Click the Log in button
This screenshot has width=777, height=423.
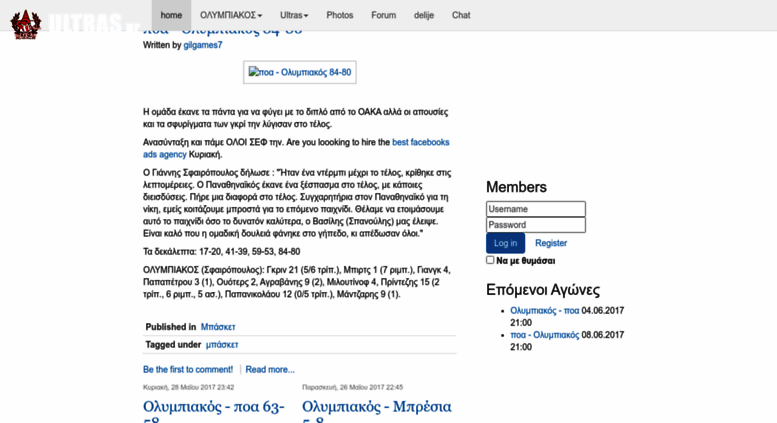click(x=505, y=243)
